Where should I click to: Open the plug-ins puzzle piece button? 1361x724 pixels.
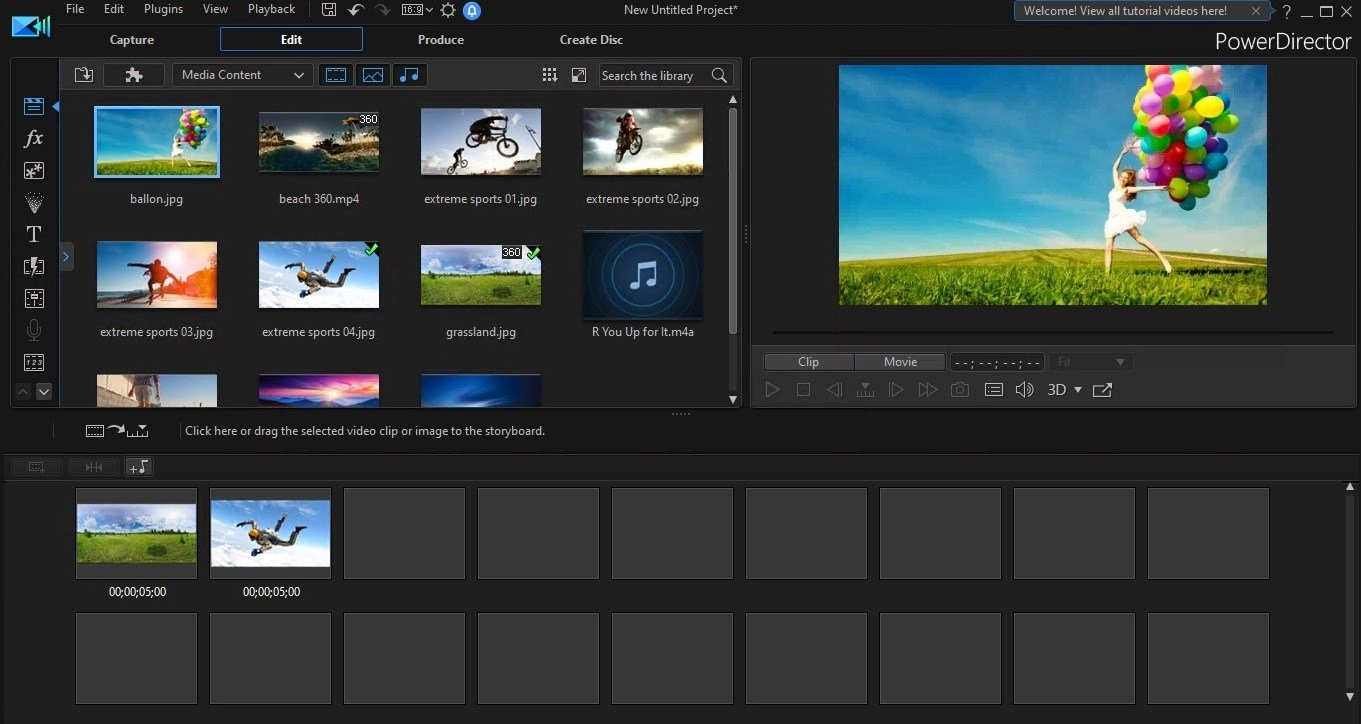pyautogui.click(x=134, y=75)
